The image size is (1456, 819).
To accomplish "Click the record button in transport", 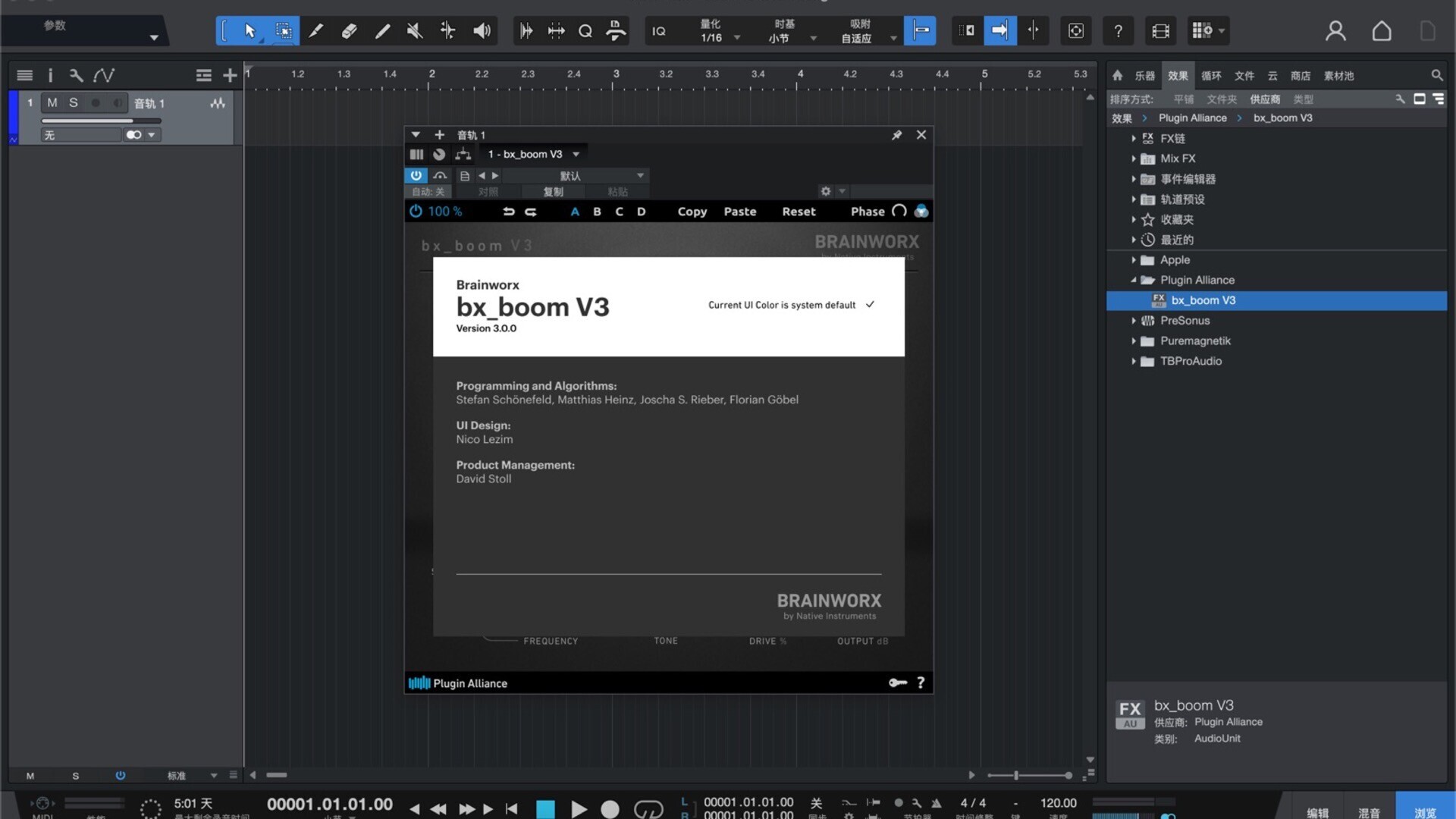I will pyautogui.click(x=610, y=809).
